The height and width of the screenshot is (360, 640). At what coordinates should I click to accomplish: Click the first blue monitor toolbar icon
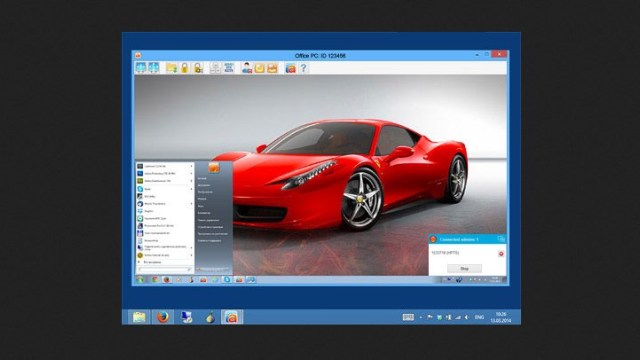(x=141, y=68)
